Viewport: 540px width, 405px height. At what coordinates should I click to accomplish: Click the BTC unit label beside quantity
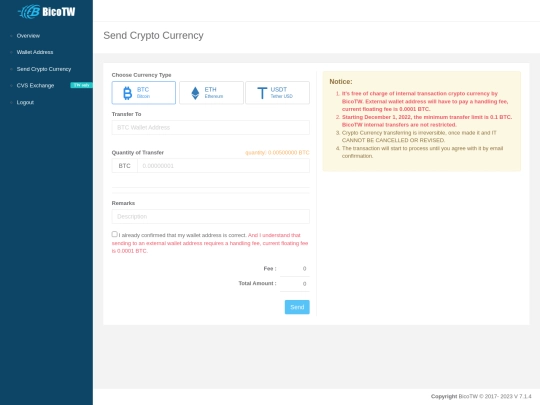[124, 166]
